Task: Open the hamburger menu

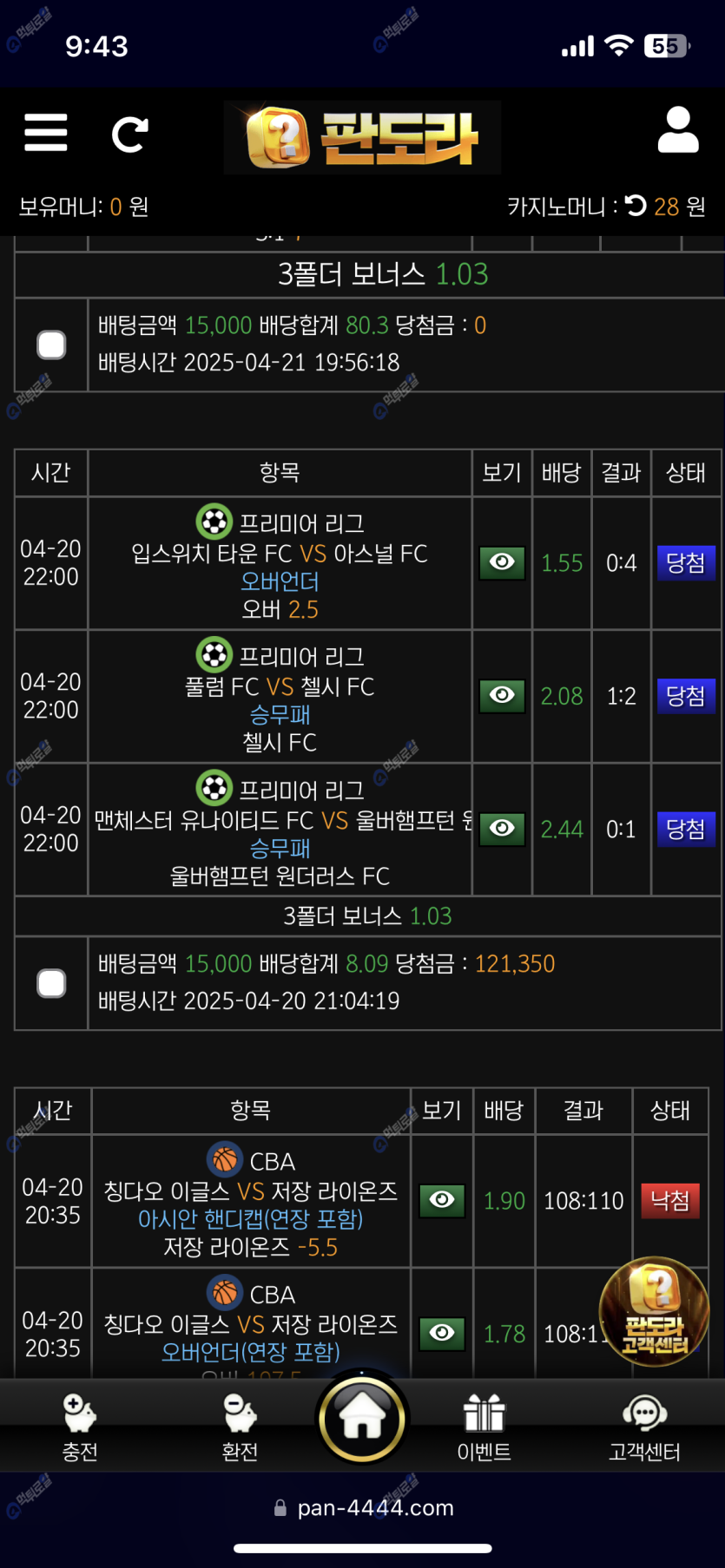Action: (46, 133)
